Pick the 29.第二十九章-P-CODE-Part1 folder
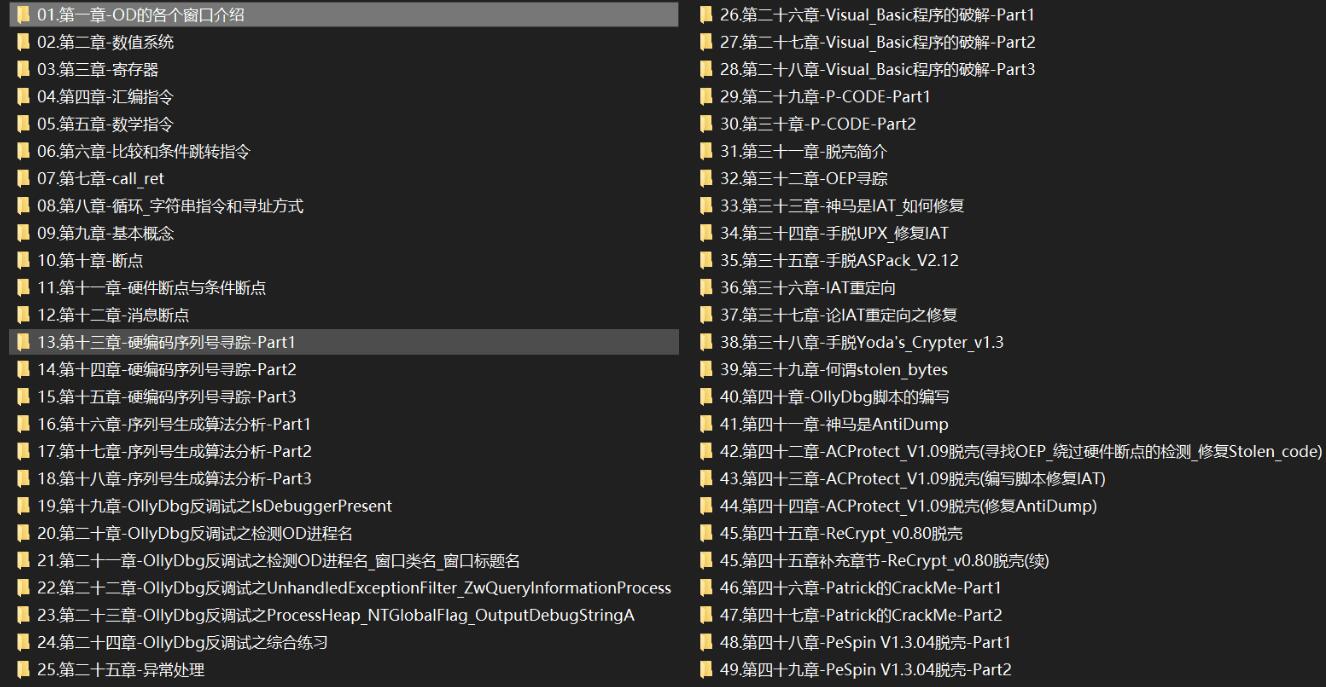Screen dimensions: 1326x687 [825, 97]
